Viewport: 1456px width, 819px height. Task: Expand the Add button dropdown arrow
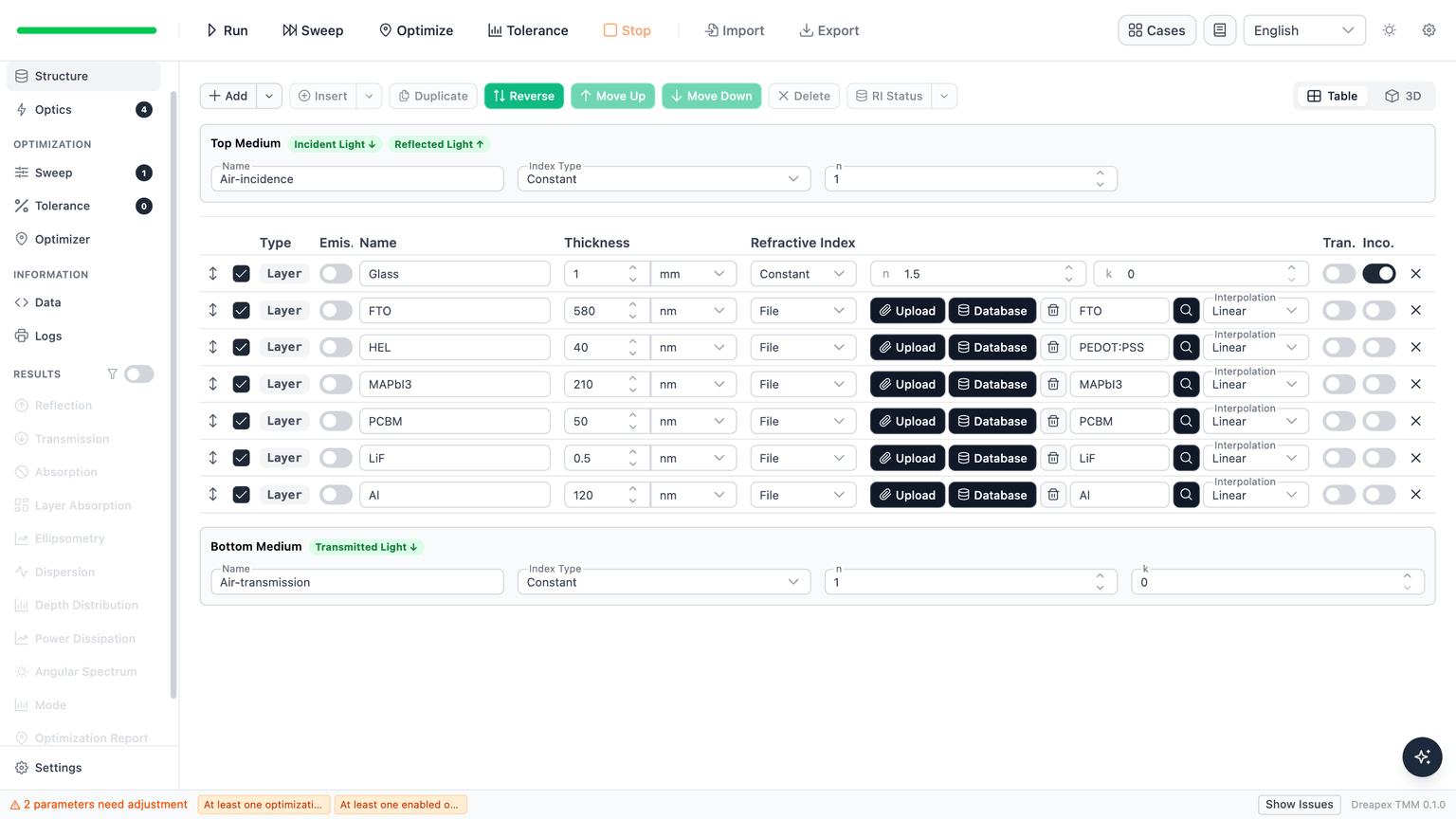pyautogui.click(x=269, y=96)
